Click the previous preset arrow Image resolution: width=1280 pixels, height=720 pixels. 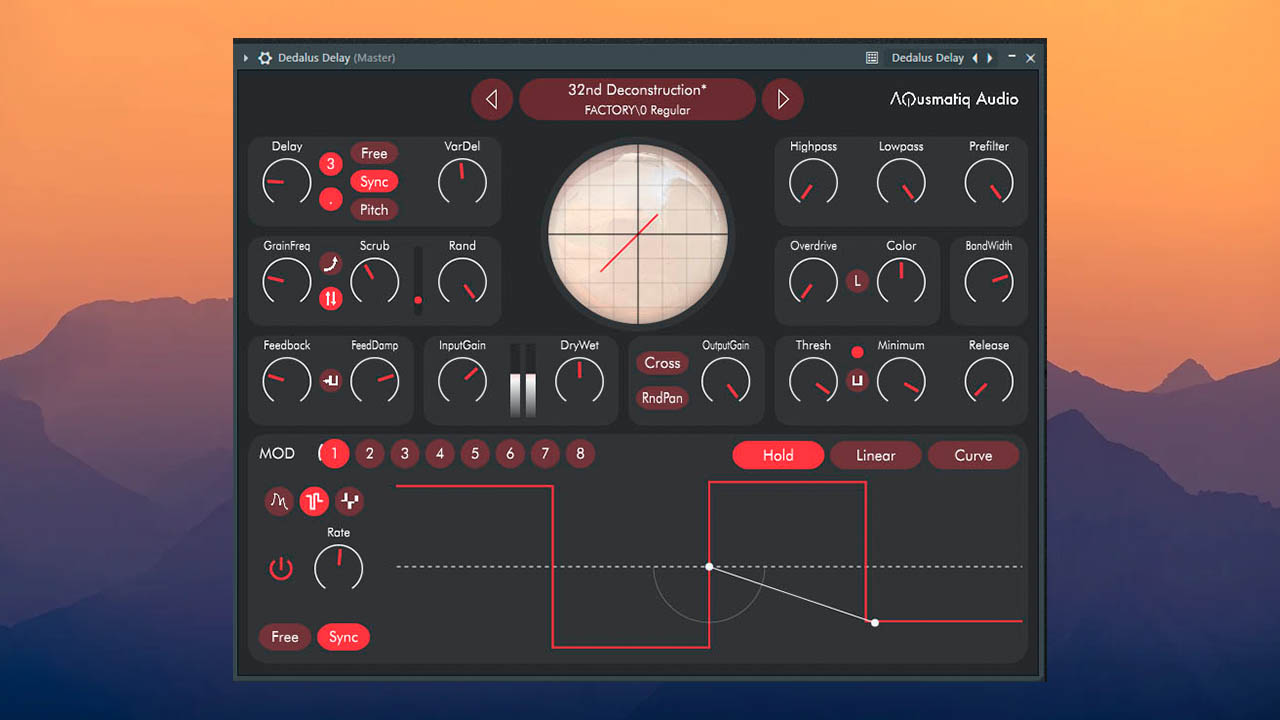pos(492,99)
